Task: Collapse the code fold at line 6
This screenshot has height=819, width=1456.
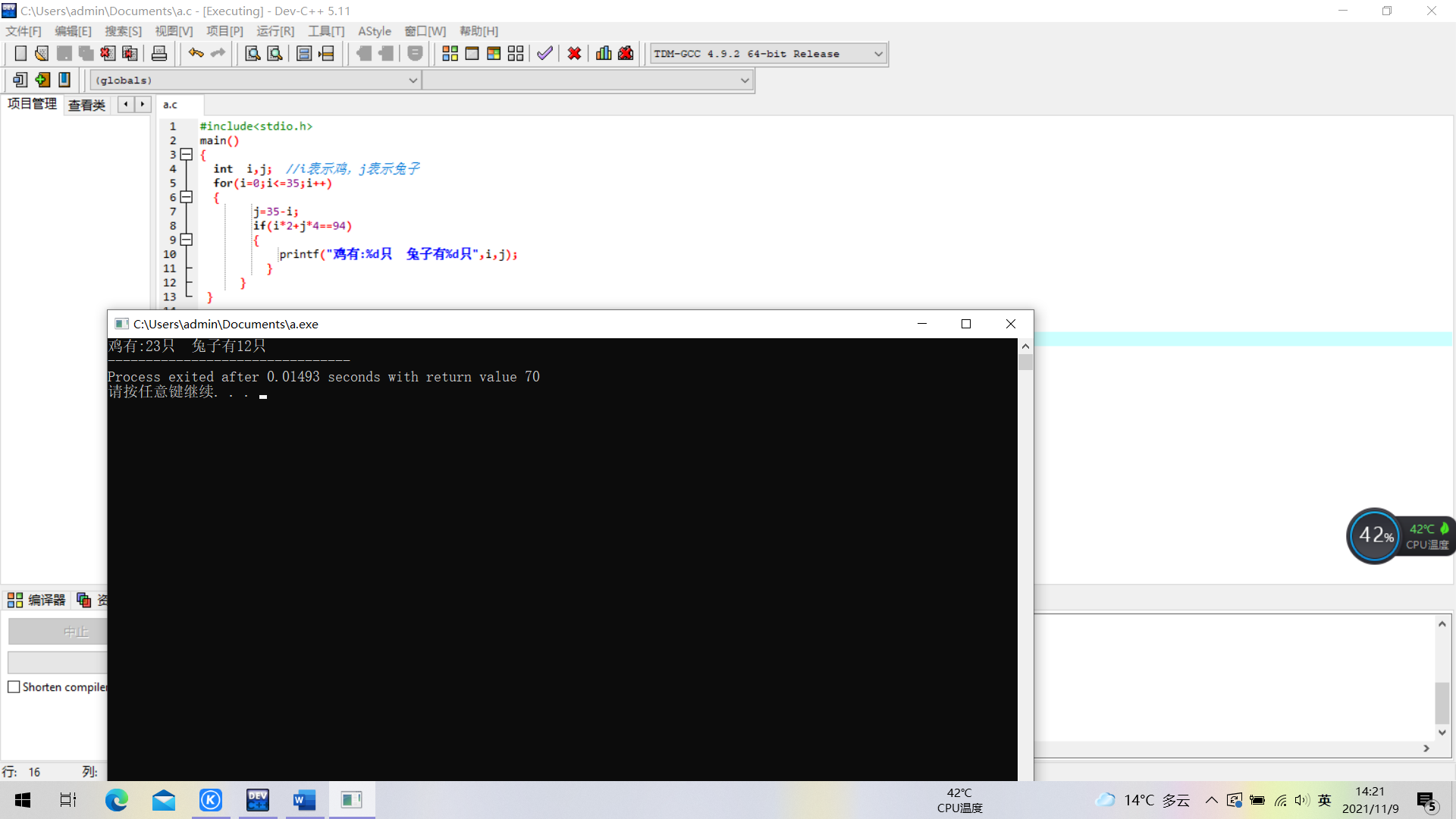Action: pyautogui.click(x=187, y=197)
